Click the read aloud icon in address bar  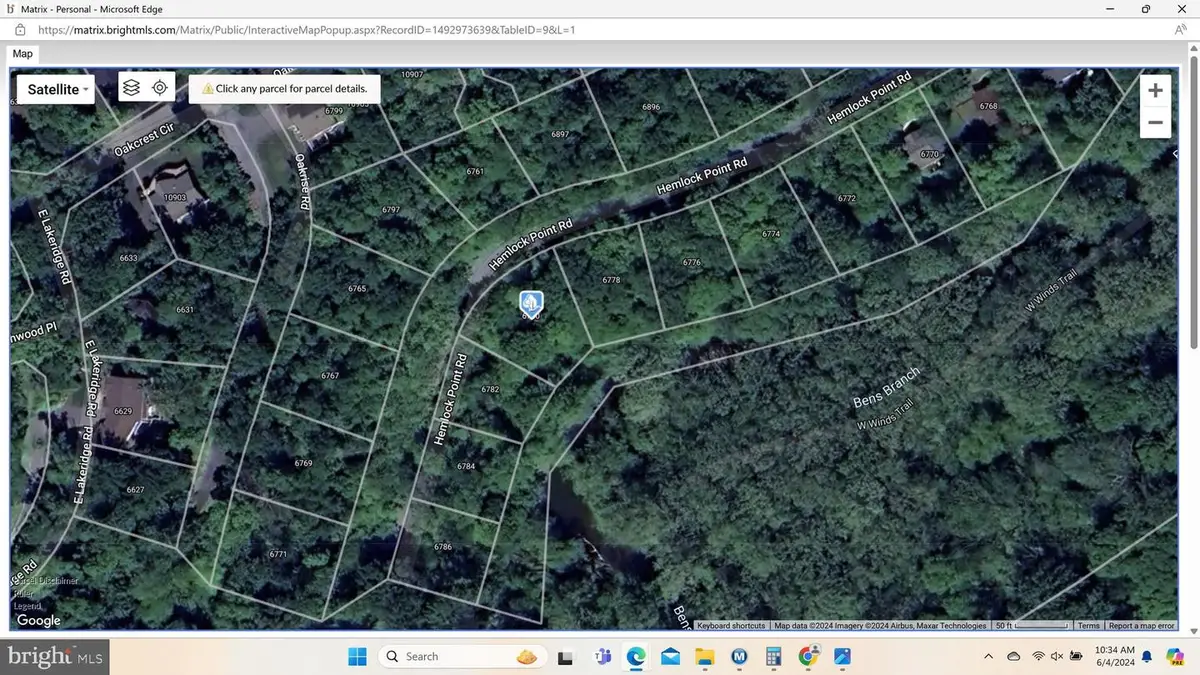click(1181, 30)
